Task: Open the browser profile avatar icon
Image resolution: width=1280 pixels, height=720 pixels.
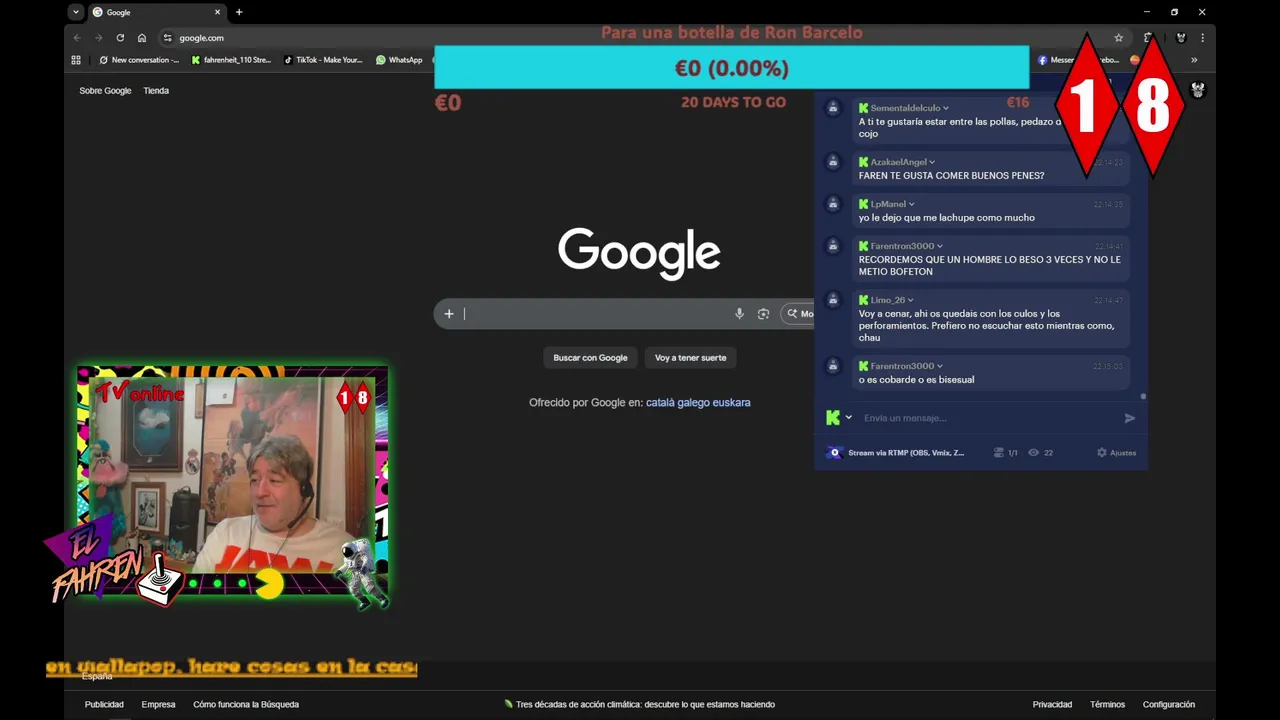Action: coord(1181,38)
